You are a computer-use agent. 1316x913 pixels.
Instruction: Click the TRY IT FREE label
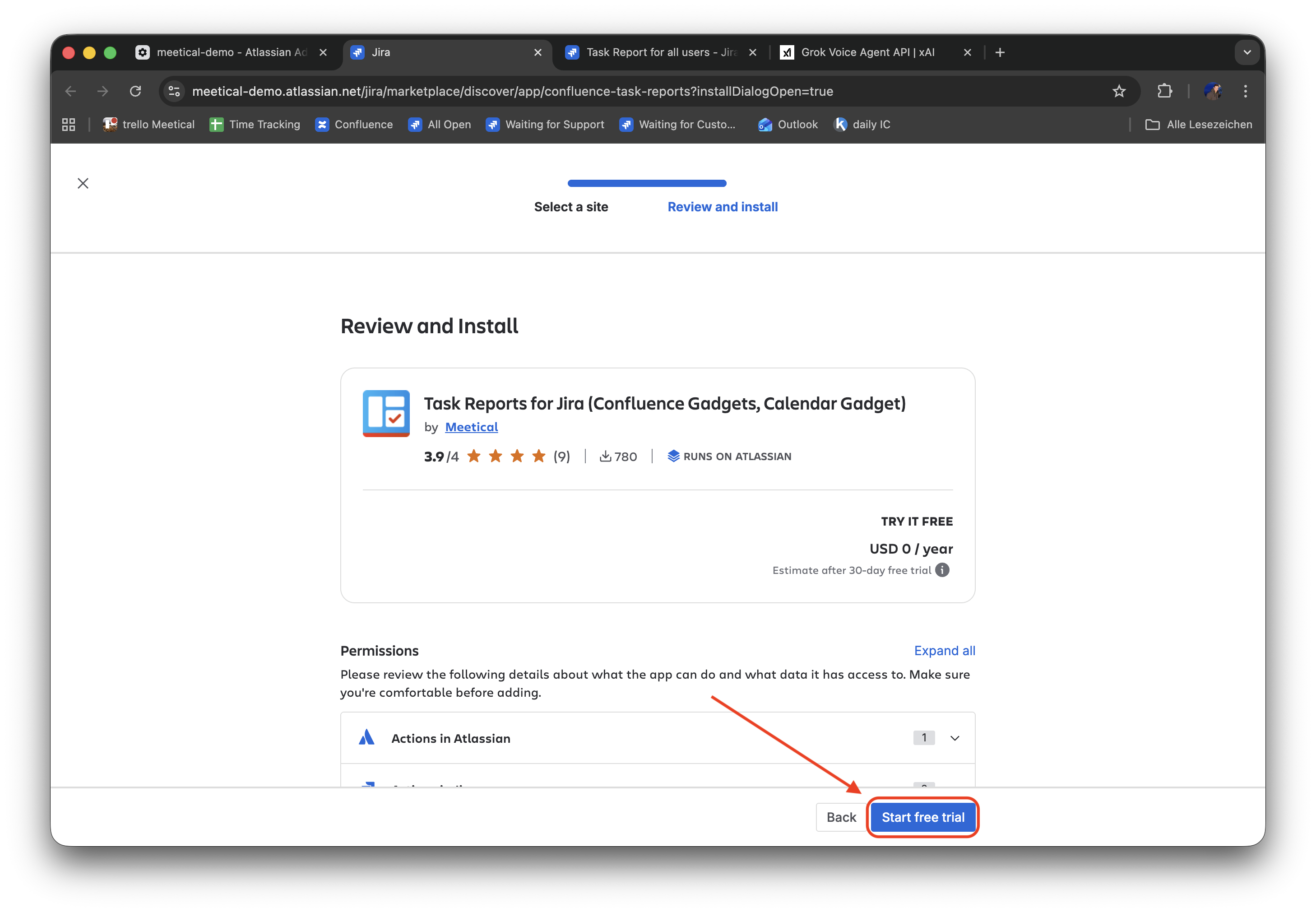click(917, 521)
